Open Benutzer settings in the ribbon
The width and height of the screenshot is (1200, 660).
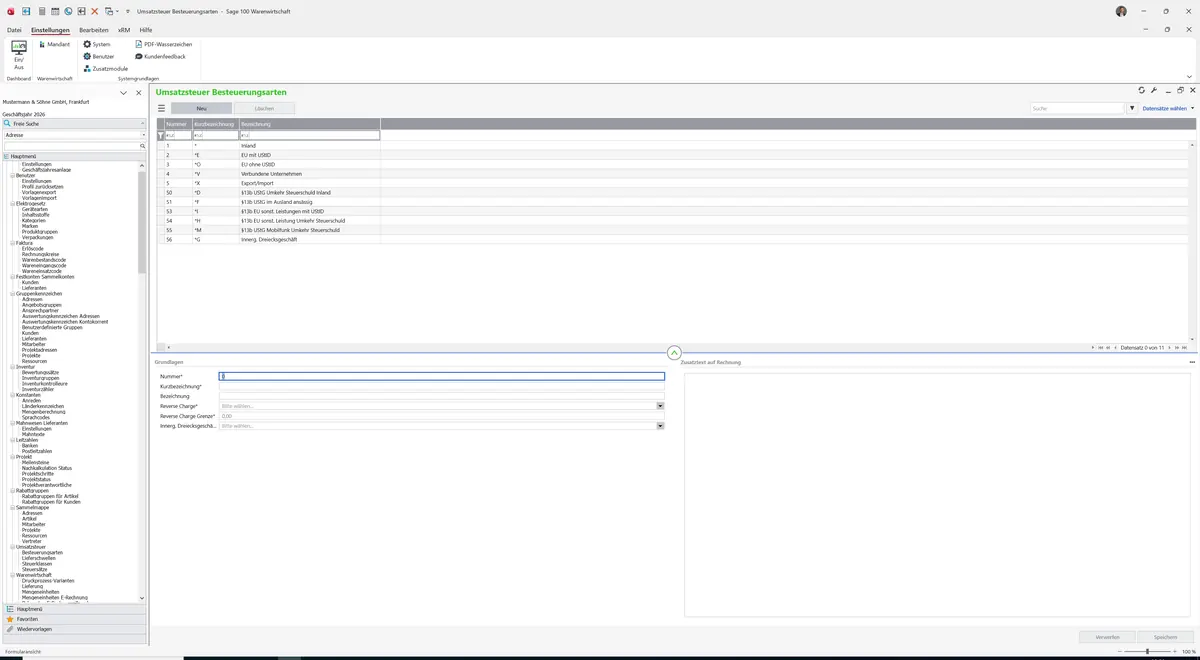(x=99, y=56)
